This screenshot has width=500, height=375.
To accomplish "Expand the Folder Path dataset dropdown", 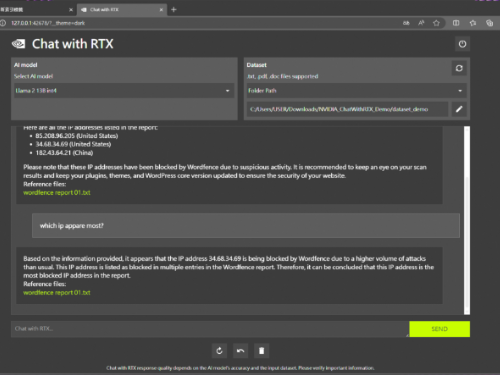I will [x=356, y=91].
